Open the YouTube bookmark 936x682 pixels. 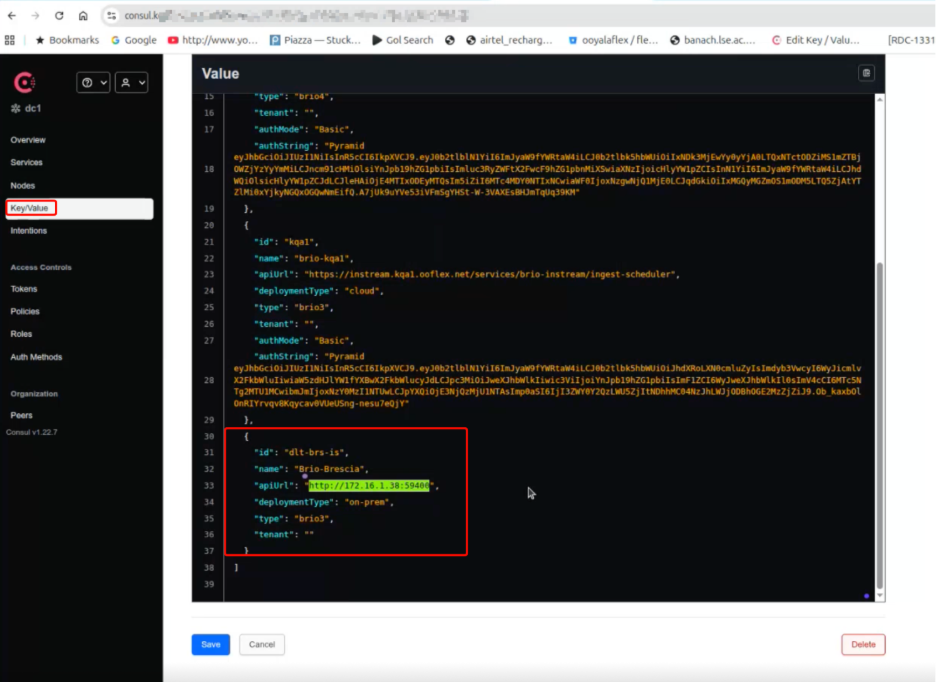coord(213,40)
